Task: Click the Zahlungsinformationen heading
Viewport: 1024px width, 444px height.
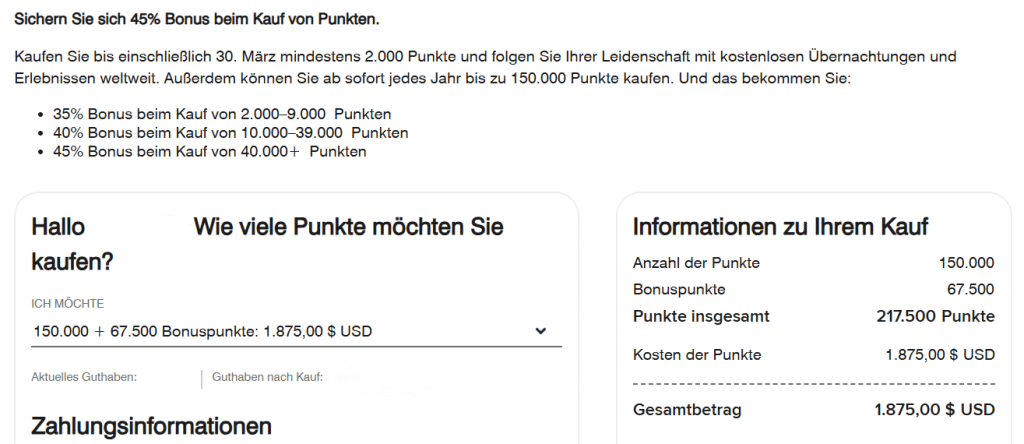Action: pyautogui.click(x=152, y=426)
